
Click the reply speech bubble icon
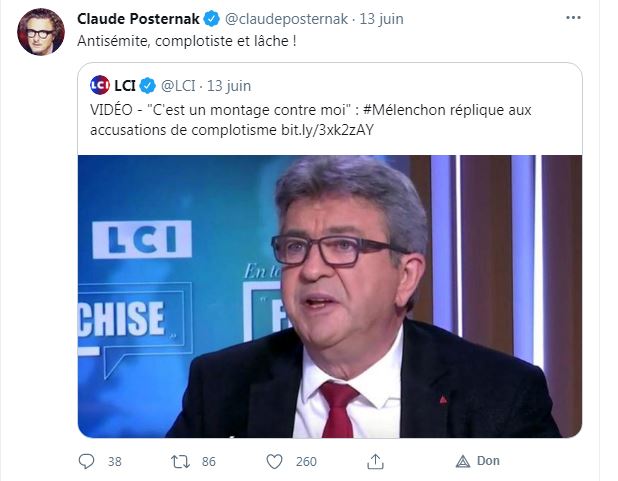tap(86, 461)
